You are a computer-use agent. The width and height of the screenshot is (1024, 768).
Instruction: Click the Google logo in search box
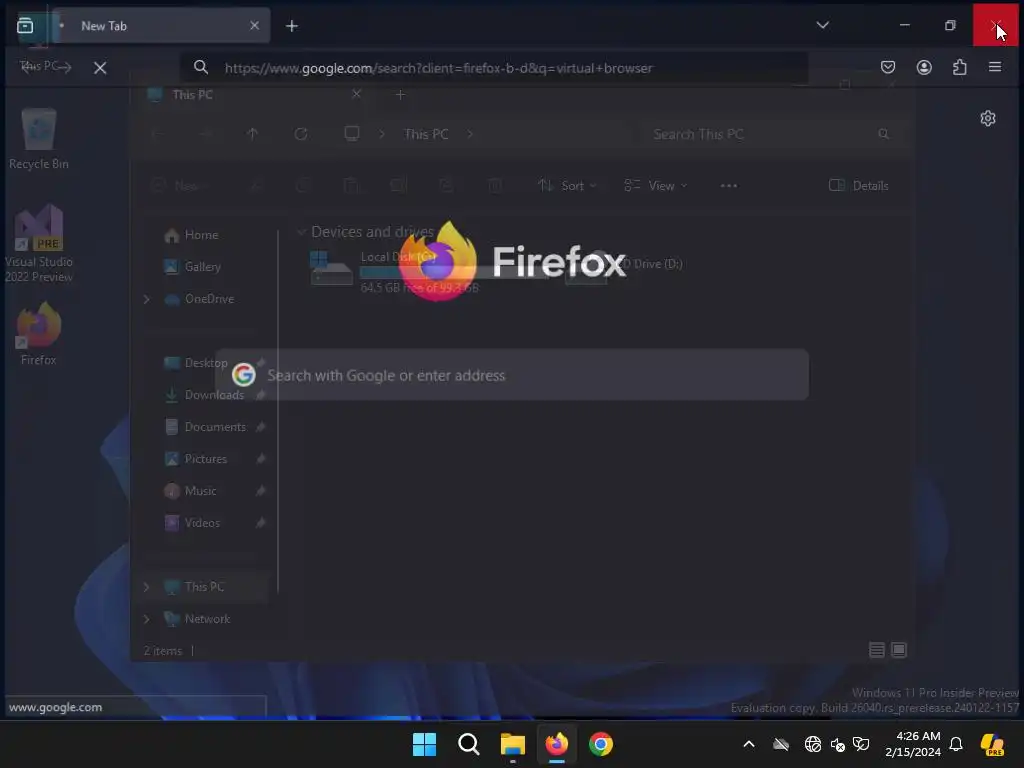click(x=244, y=375)
